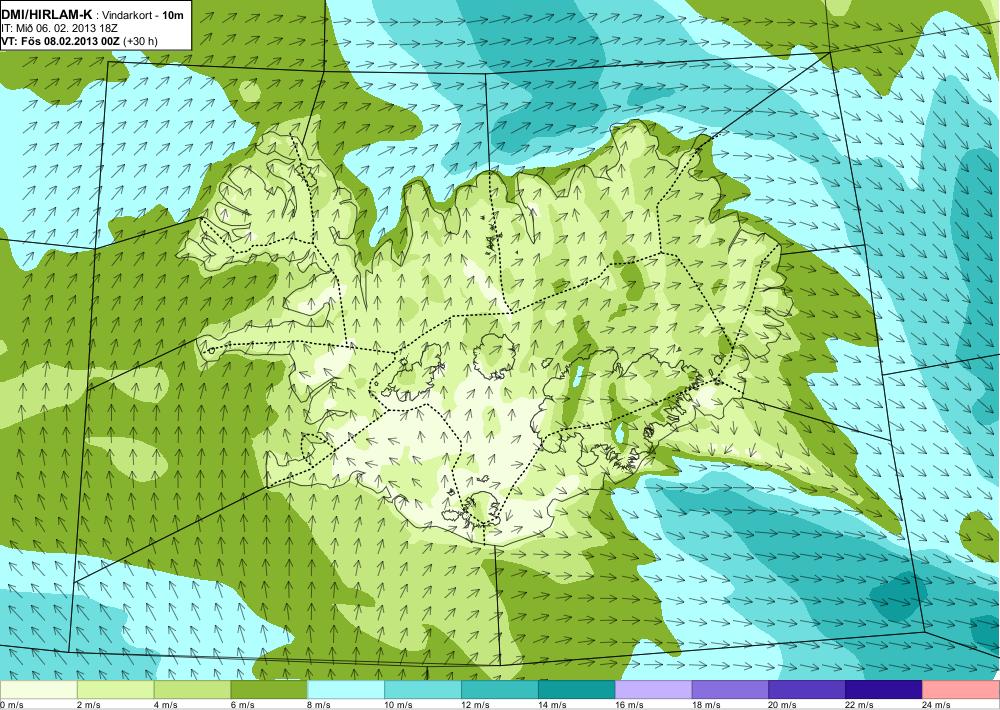This screenshot has height=710, width=1000.
Task: Click the "DMI/HIRLAM-K" model title
Action: pos(47,14)
